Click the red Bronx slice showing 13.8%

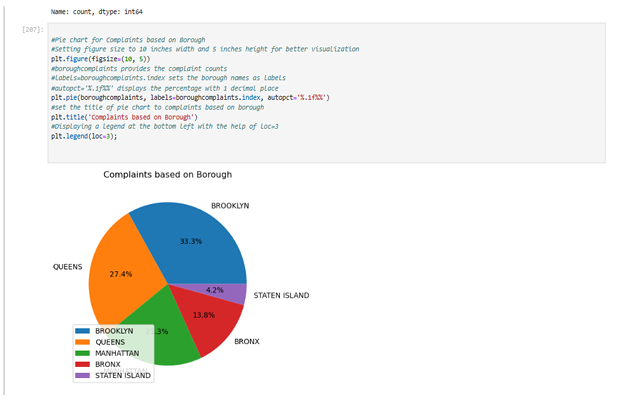[x=205, y=320]
